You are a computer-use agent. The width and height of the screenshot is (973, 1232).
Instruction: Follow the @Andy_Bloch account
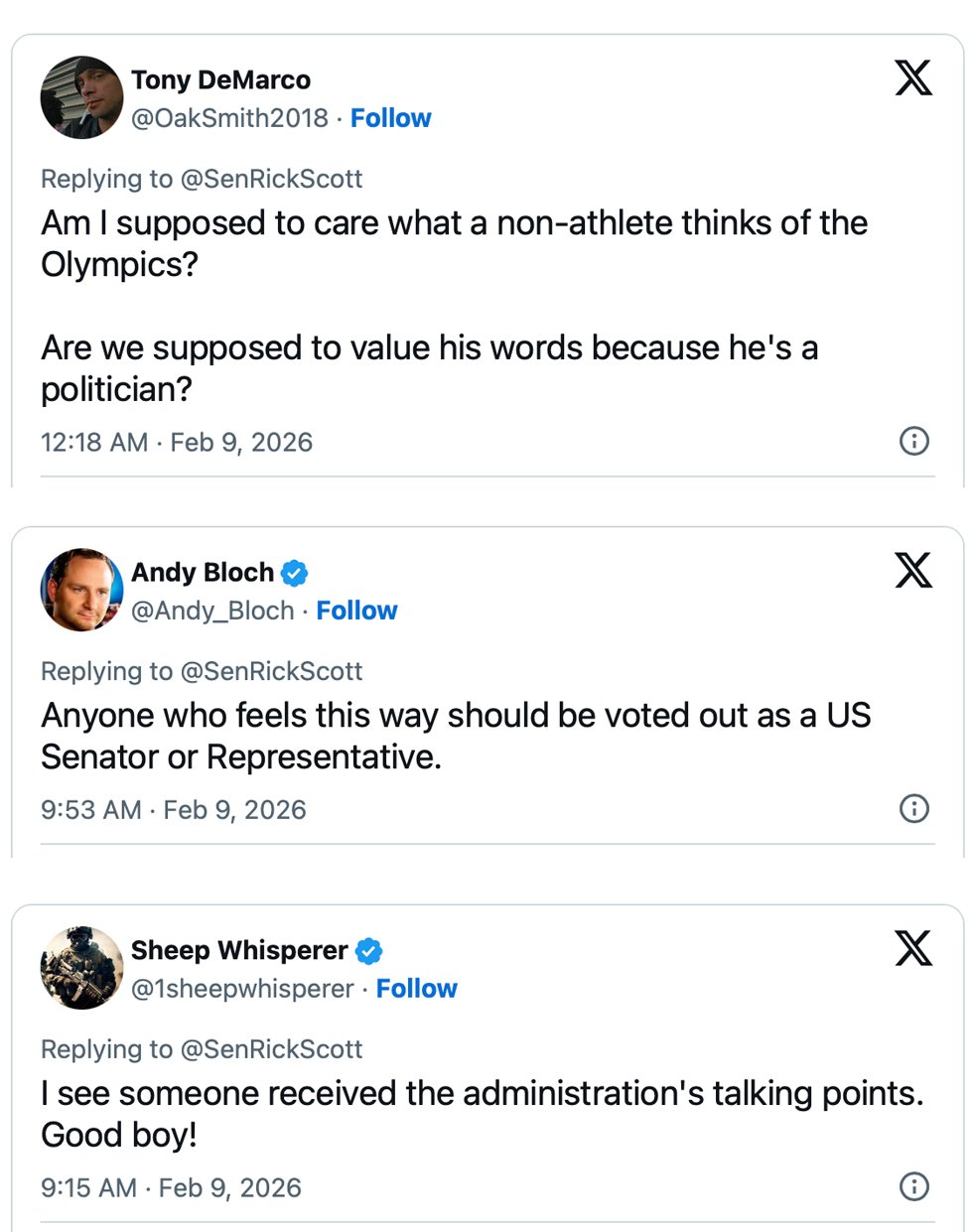pos(356,611)
